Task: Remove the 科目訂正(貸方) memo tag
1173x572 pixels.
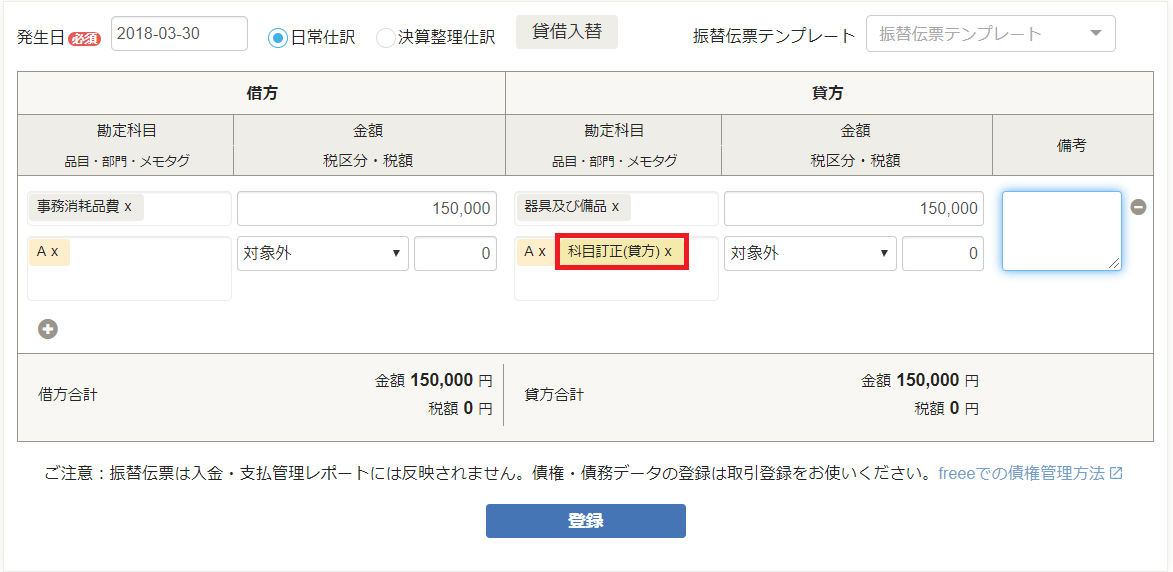Action: (668, 252)
